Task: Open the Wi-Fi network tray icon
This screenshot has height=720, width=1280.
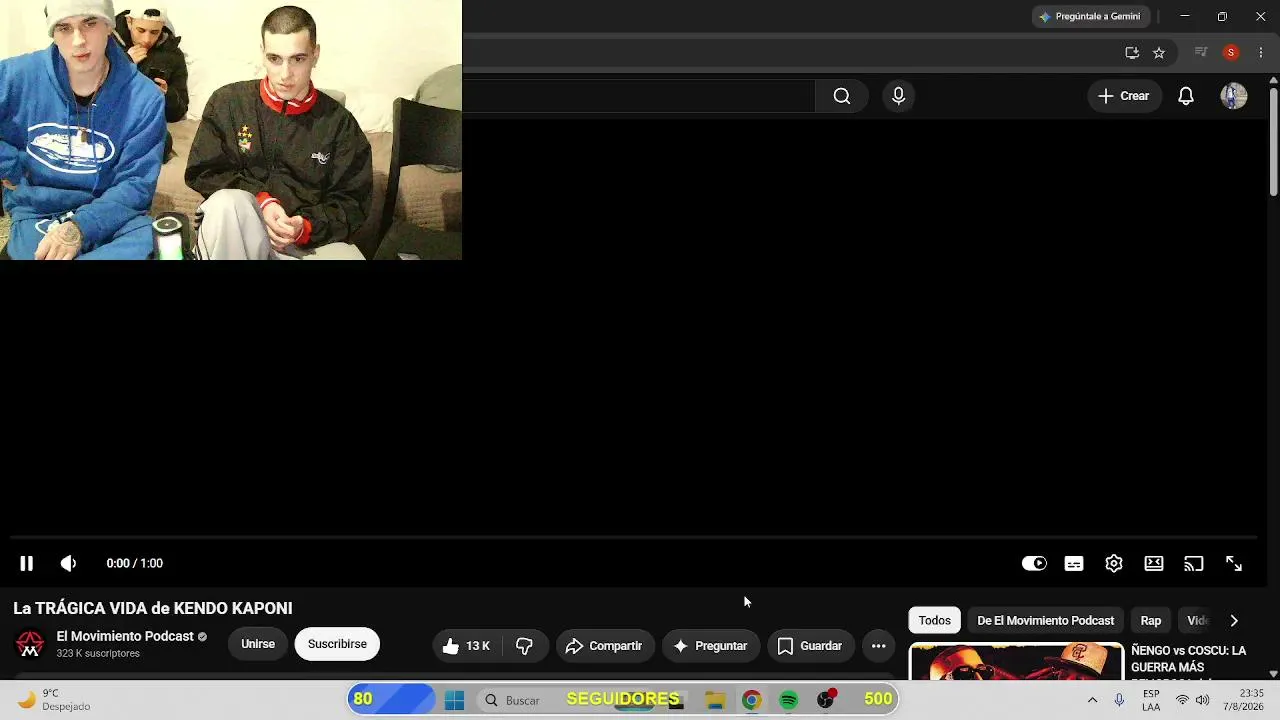Action: point(1182,700)
